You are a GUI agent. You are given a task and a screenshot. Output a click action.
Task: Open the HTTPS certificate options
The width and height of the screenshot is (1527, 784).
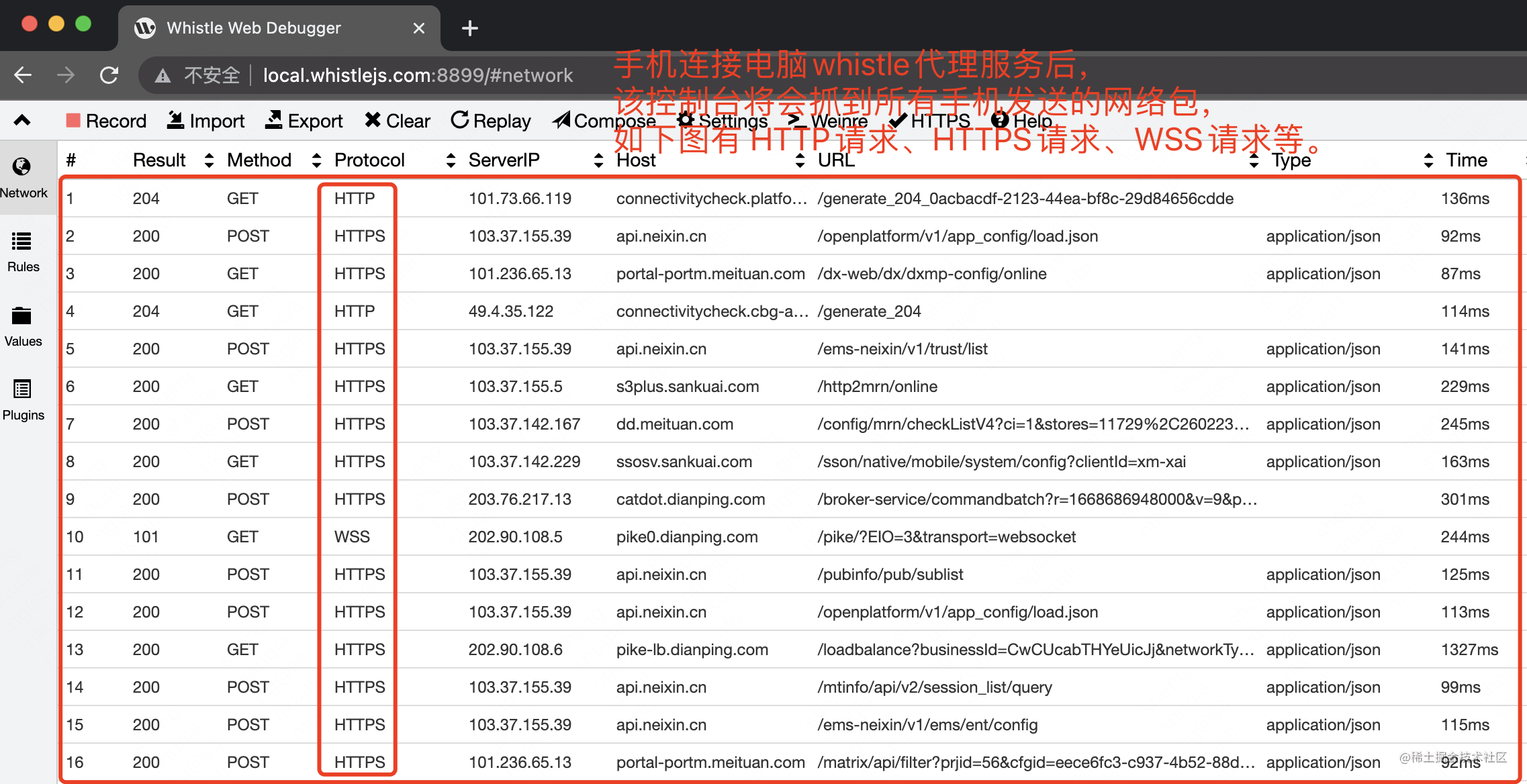click(x=929, y=121)
